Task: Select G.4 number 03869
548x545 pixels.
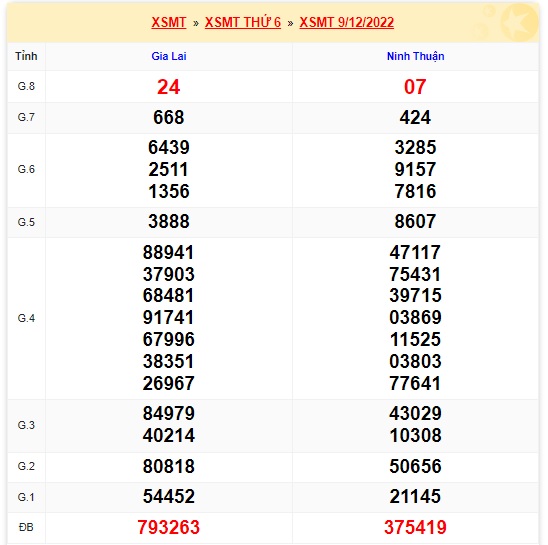Action: (415, 318)
